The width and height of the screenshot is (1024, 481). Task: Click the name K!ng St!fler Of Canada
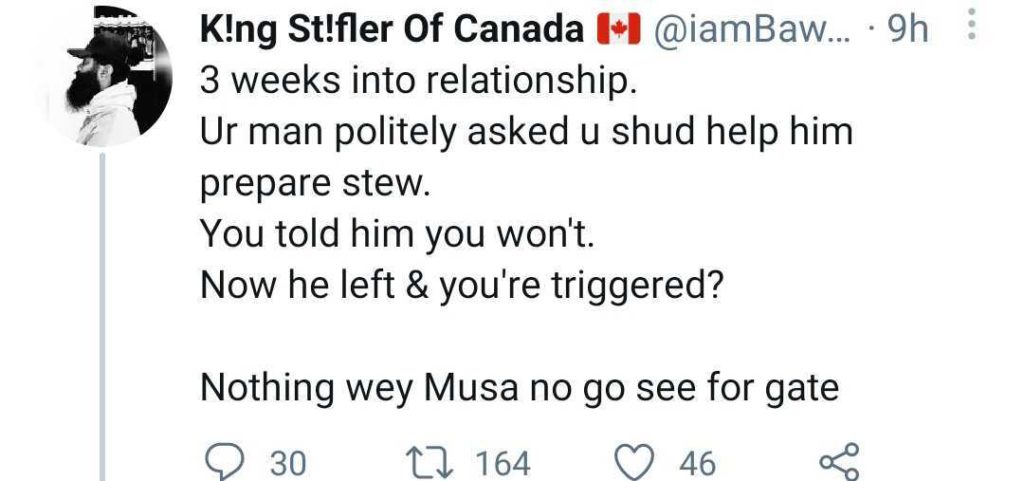click(x=392, y=33)
